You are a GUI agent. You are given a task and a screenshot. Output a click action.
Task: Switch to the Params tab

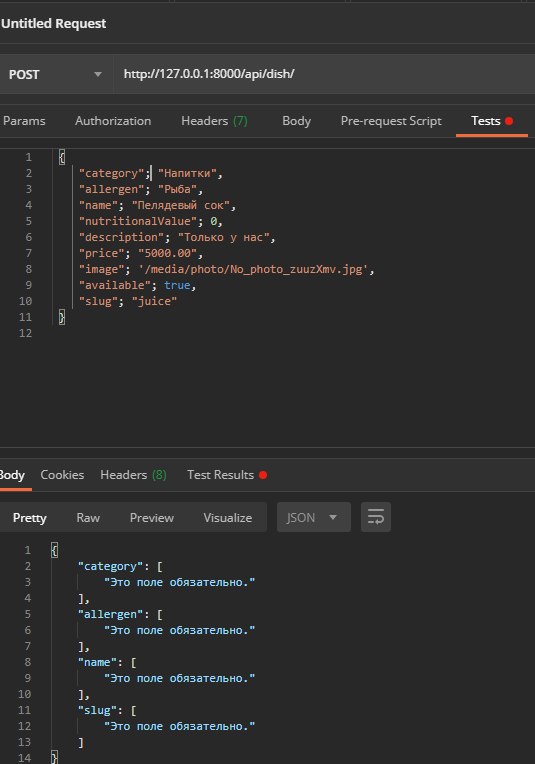click(24, 121)
